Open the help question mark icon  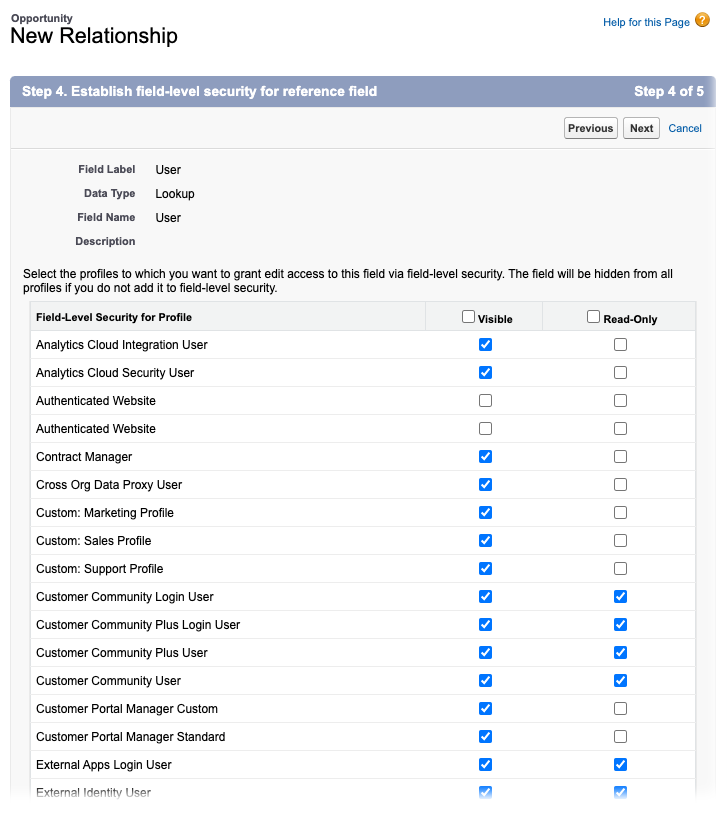(702, 20)
